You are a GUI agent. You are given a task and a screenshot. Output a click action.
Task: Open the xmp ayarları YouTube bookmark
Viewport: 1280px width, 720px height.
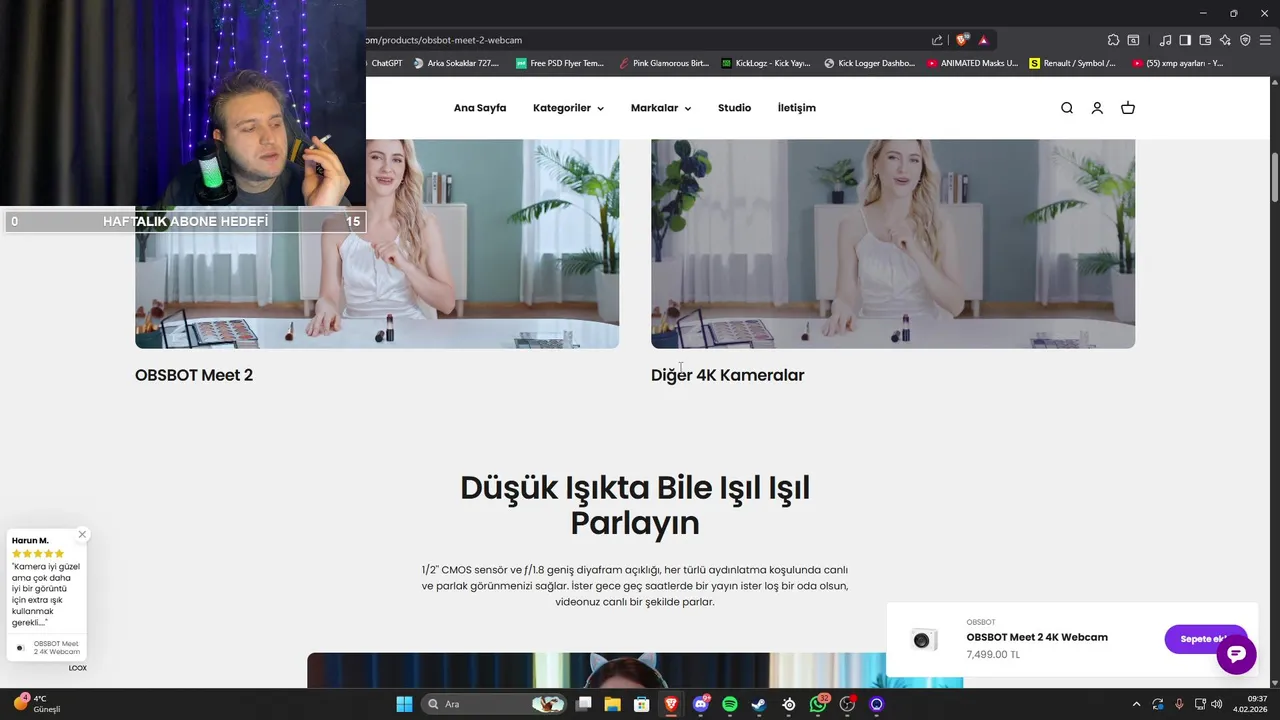pyautogui.click(x=1178, y=63)
